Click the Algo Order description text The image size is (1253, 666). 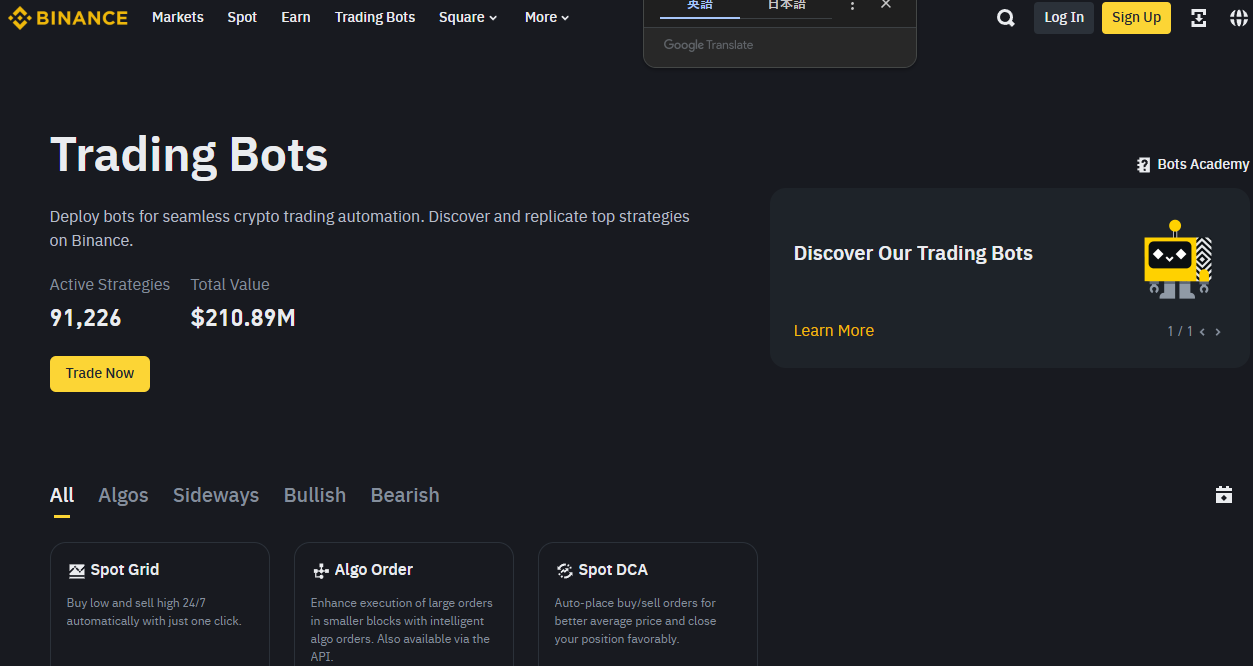click(x=402, y=630)
